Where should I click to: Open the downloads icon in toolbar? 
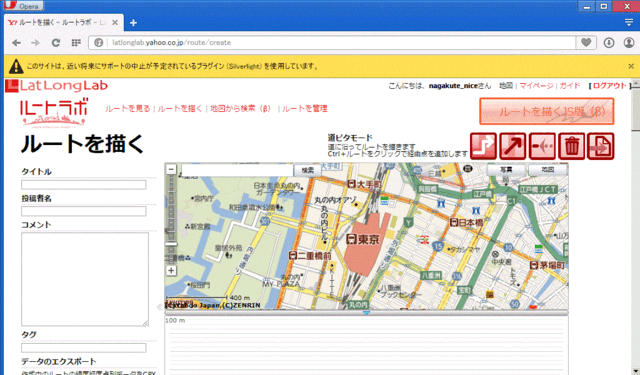(x=609, y=42)
